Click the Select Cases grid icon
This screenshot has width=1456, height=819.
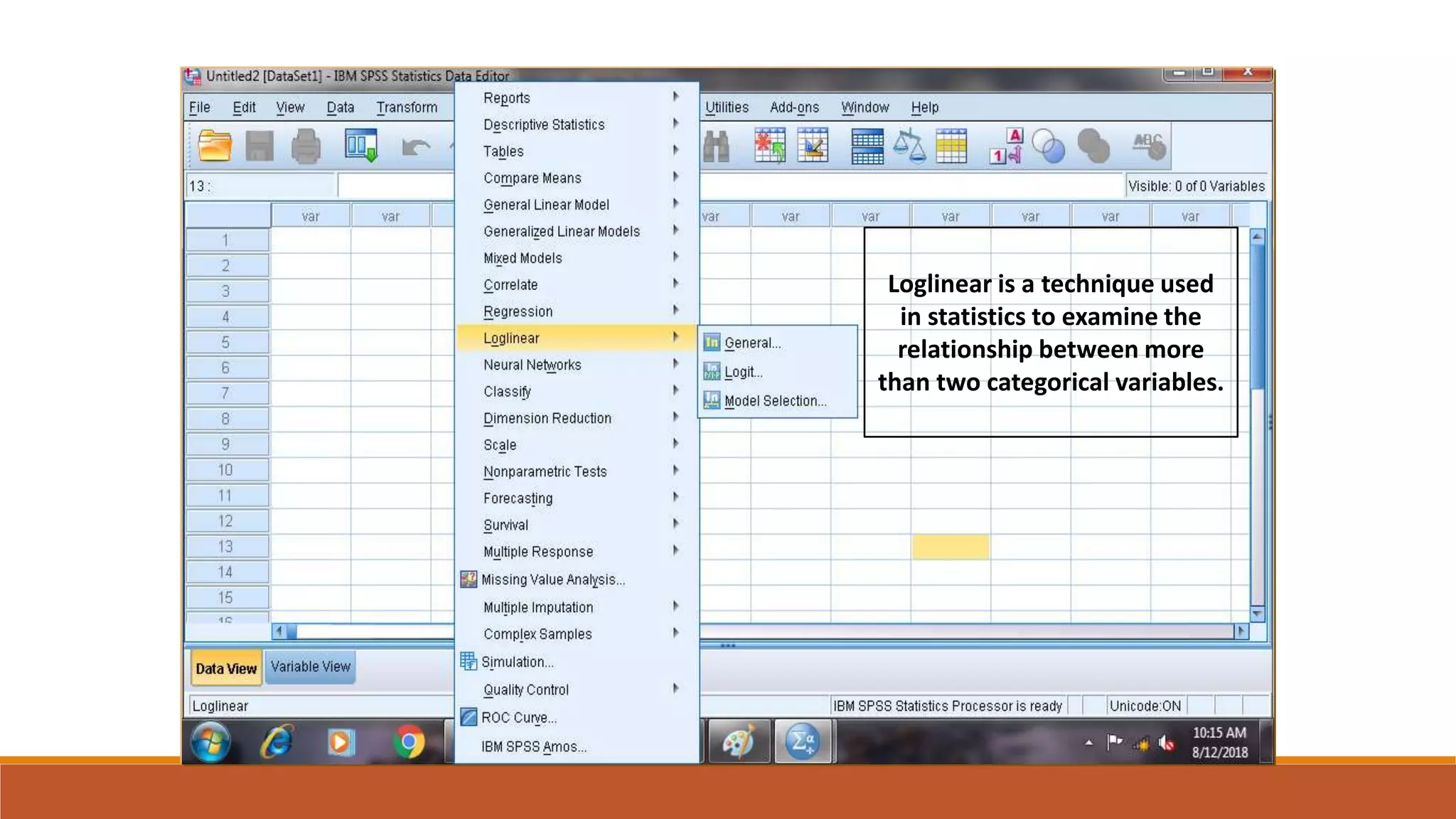951,146
